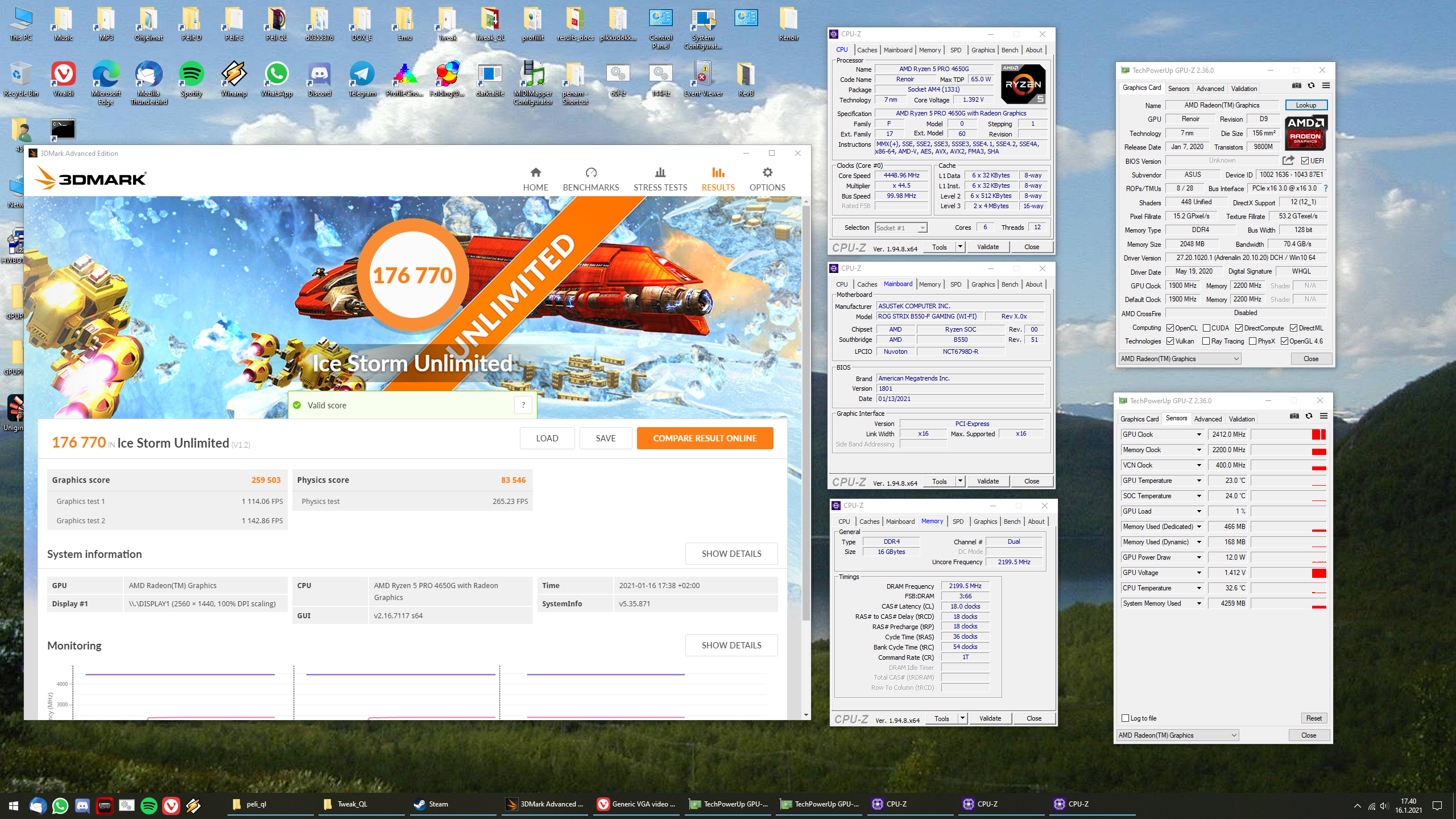This screenshot has height=819, width=1456.
Task: Switch to SPD tab in CPU-Z Mainboard window
Action: 955,284
